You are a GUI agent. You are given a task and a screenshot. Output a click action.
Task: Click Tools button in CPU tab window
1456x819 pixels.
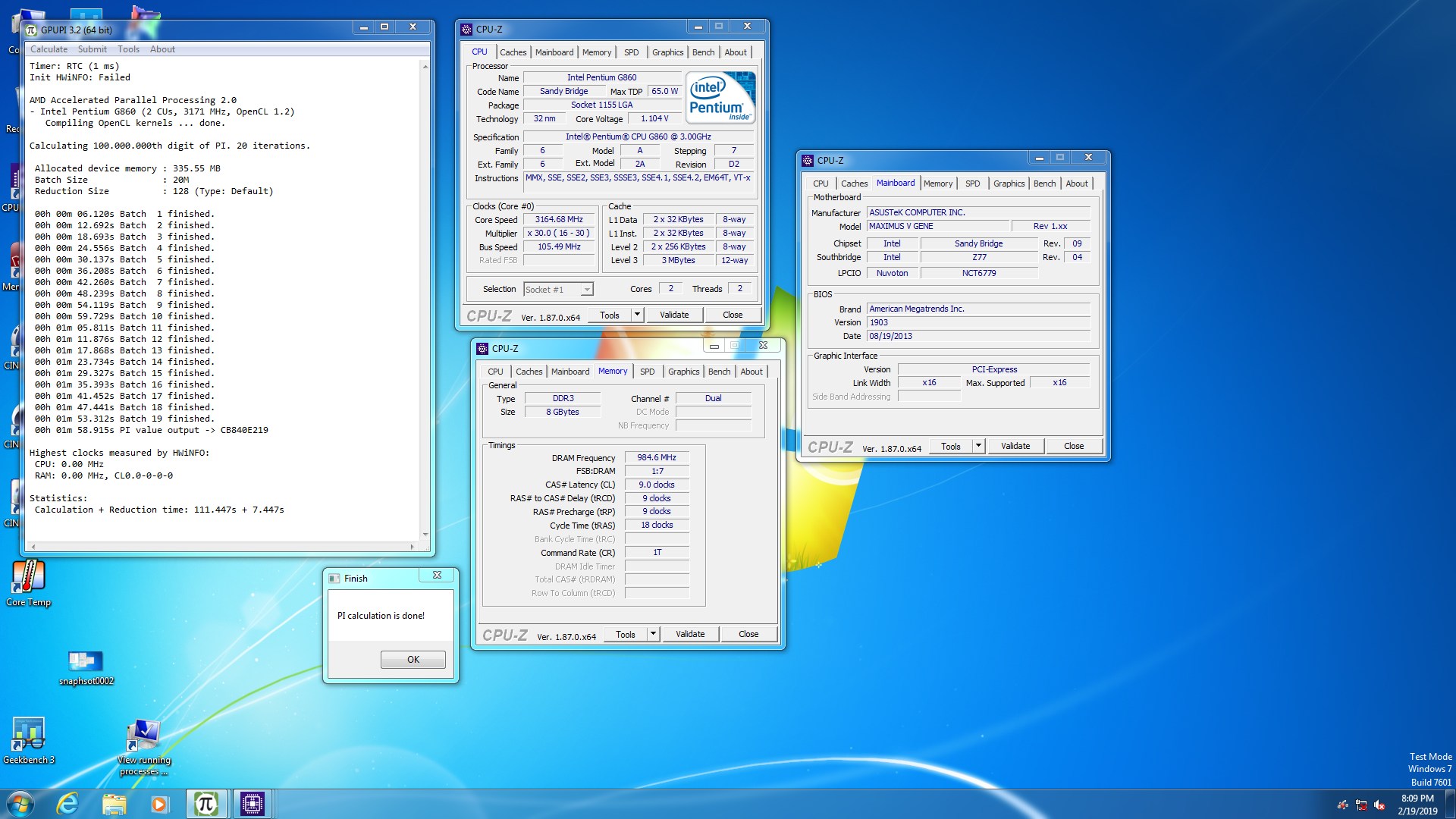[x=610, y=315]
